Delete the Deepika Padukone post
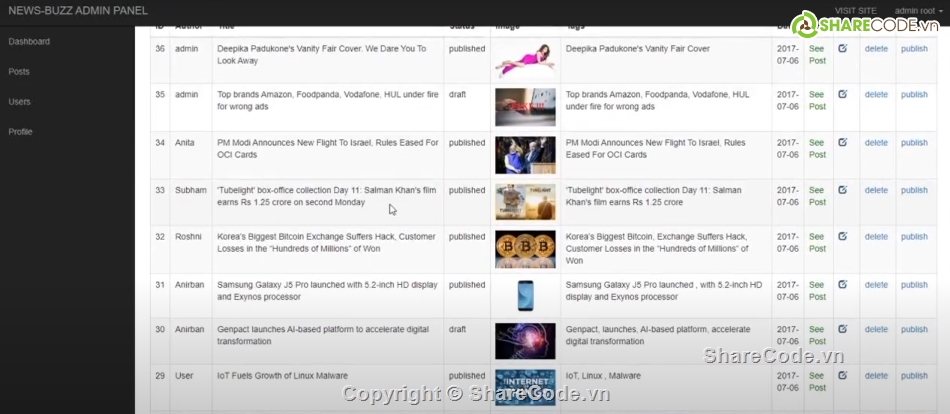The width and height of the screenshot is (950, 414). point(876,48)
